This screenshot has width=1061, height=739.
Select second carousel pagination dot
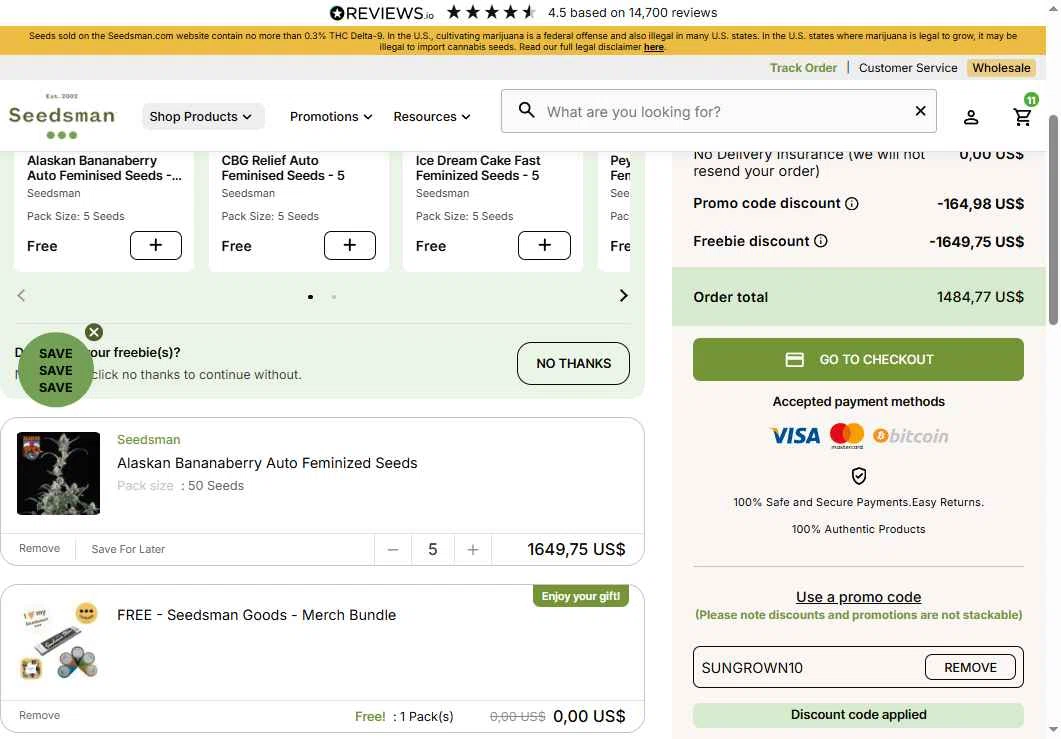(334, 296)
